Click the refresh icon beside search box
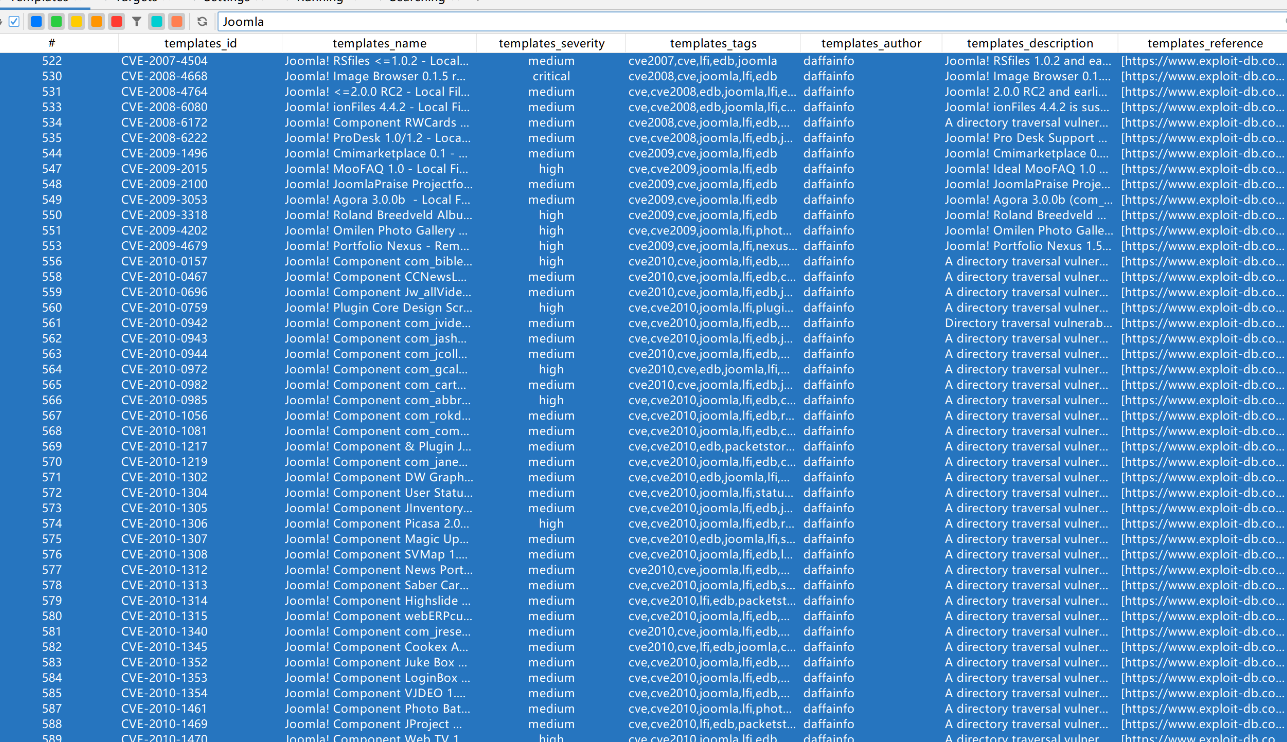Viewport: 1287px width, 742px height. [202, 21]
